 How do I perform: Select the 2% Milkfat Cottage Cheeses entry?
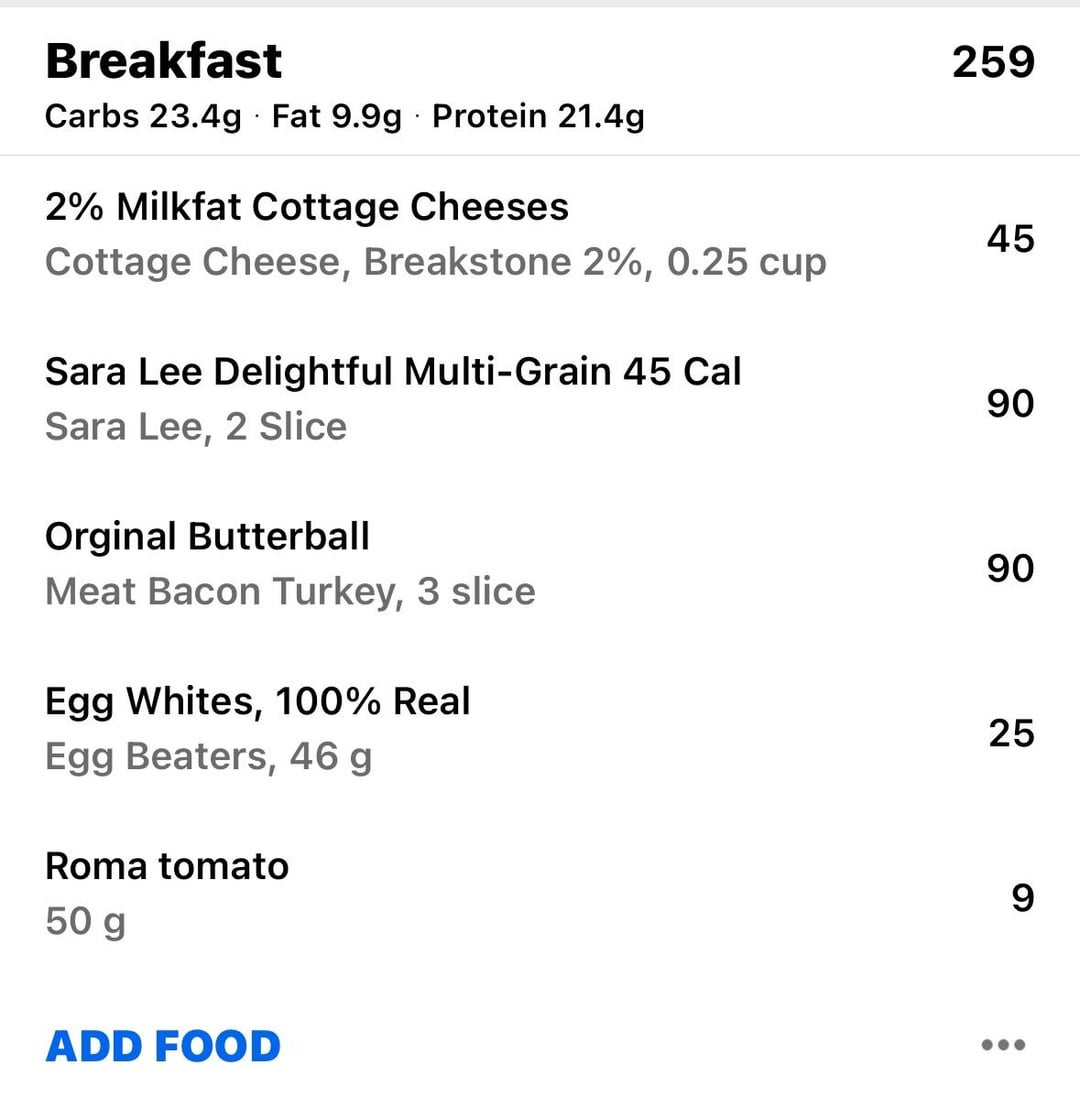pos(540,238)
